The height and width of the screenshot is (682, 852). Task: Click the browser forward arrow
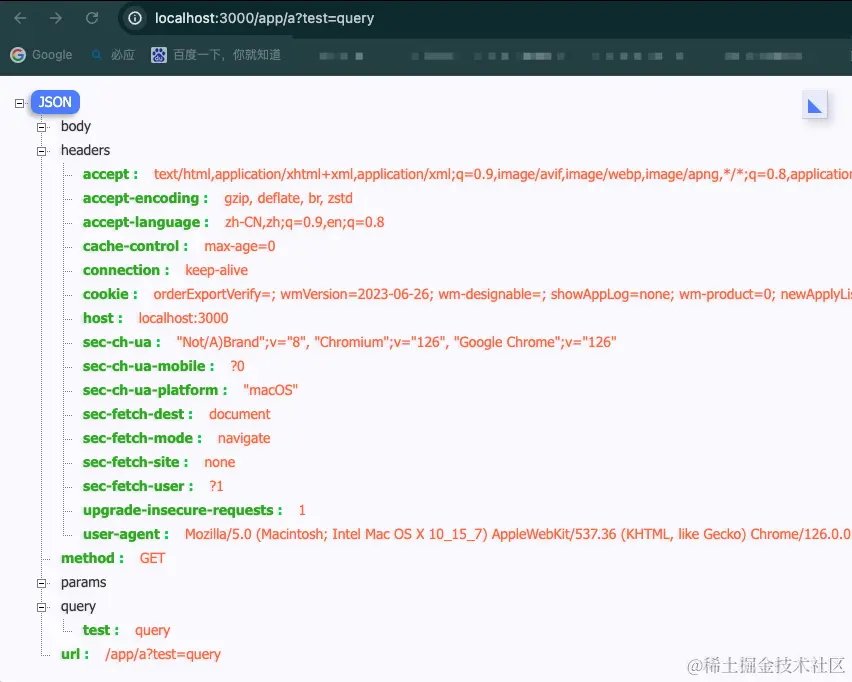point(55,18)
